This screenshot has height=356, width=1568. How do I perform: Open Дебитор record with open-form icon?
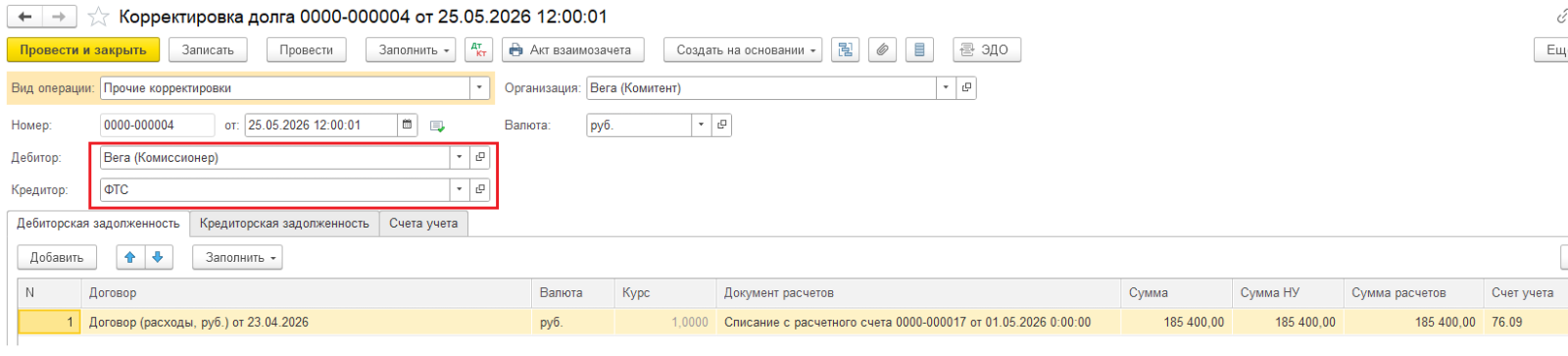point(480,158)
